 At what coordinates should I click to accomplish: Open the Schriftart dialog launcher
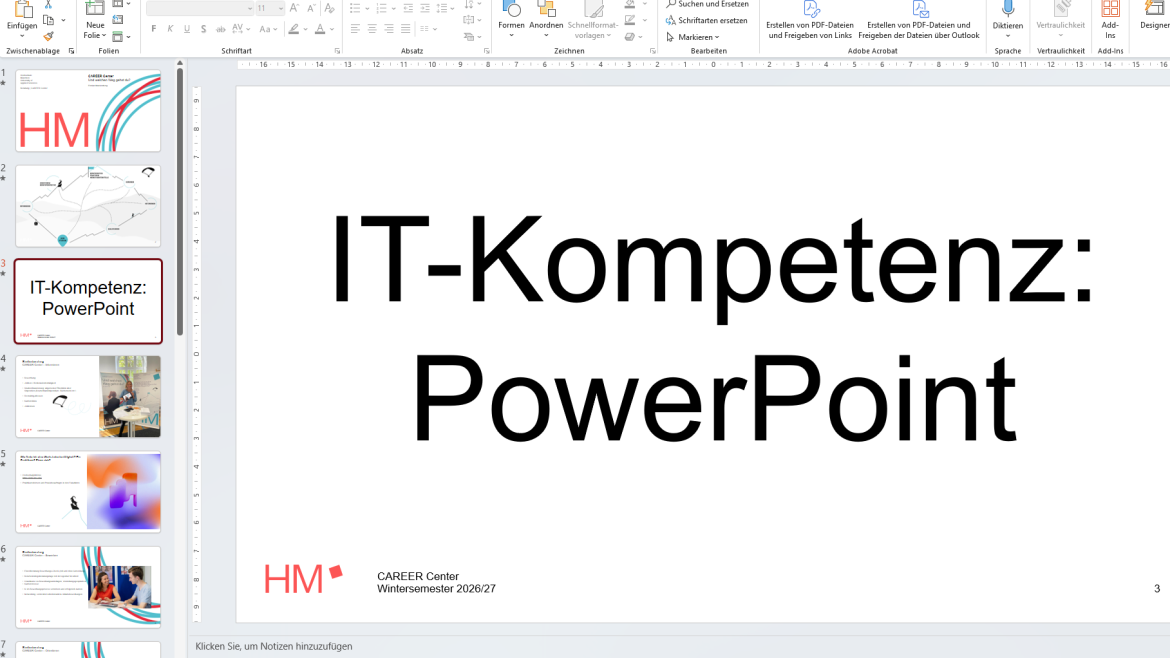pyautogui.click(x=337, y=51)
